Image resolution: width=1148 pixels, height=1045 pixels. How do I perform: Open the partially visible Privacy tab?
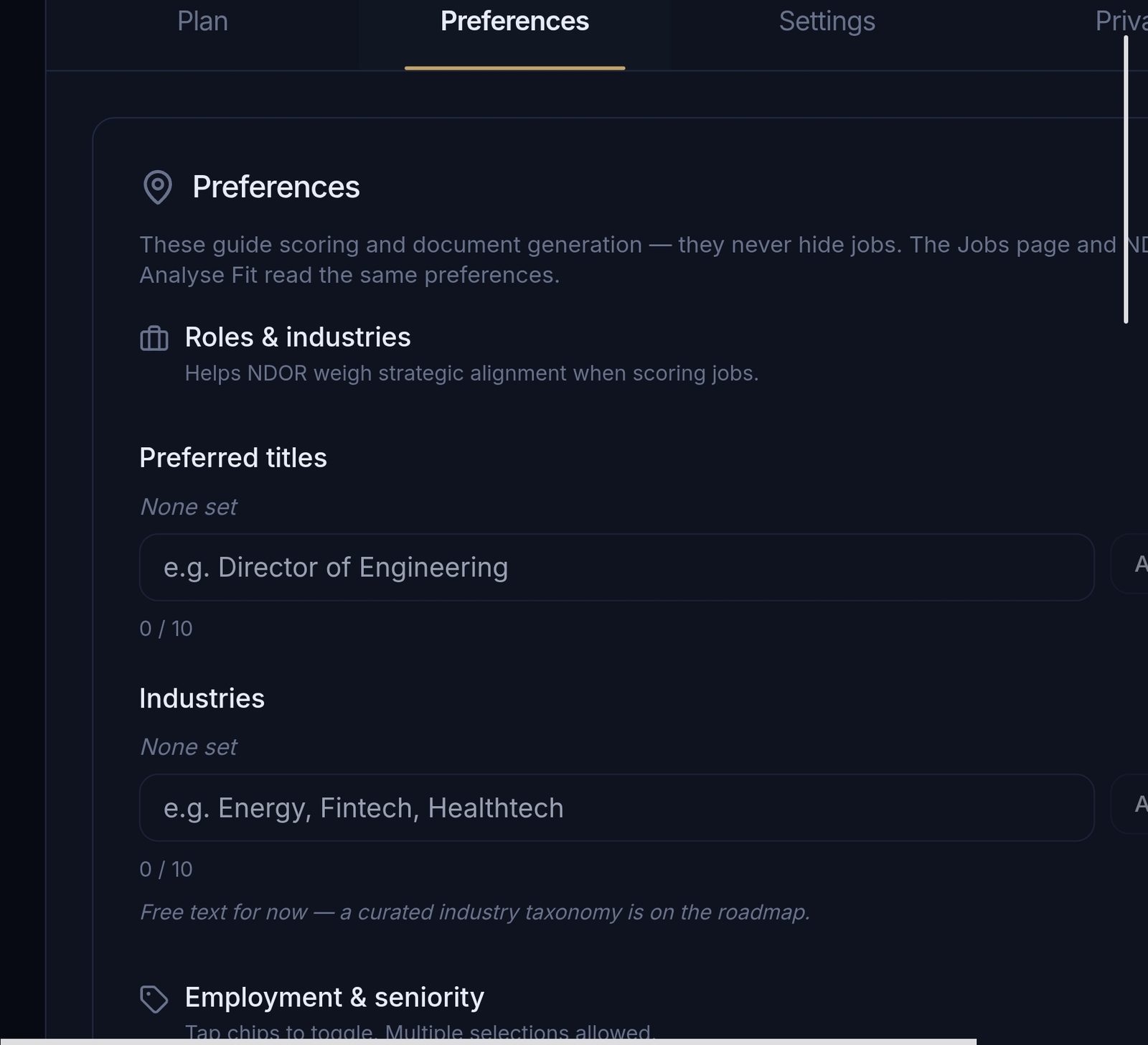(x=1122, y=21)
